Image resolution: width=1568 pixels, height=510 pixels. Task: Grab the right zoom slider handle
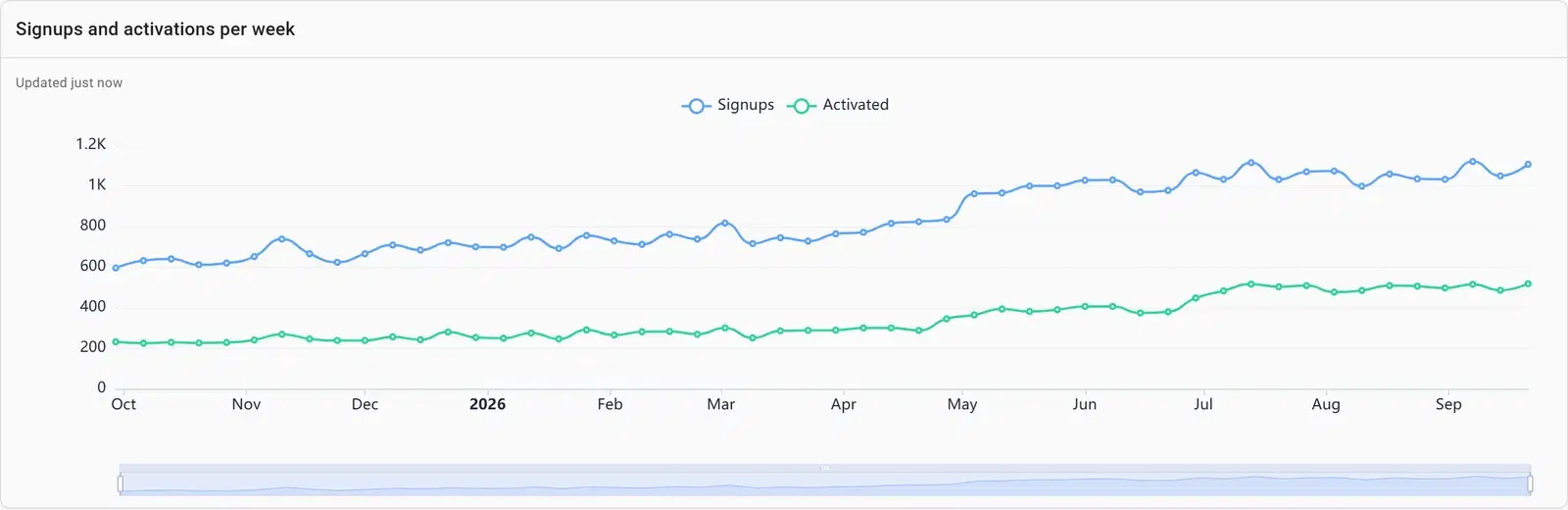point(1530,484)
